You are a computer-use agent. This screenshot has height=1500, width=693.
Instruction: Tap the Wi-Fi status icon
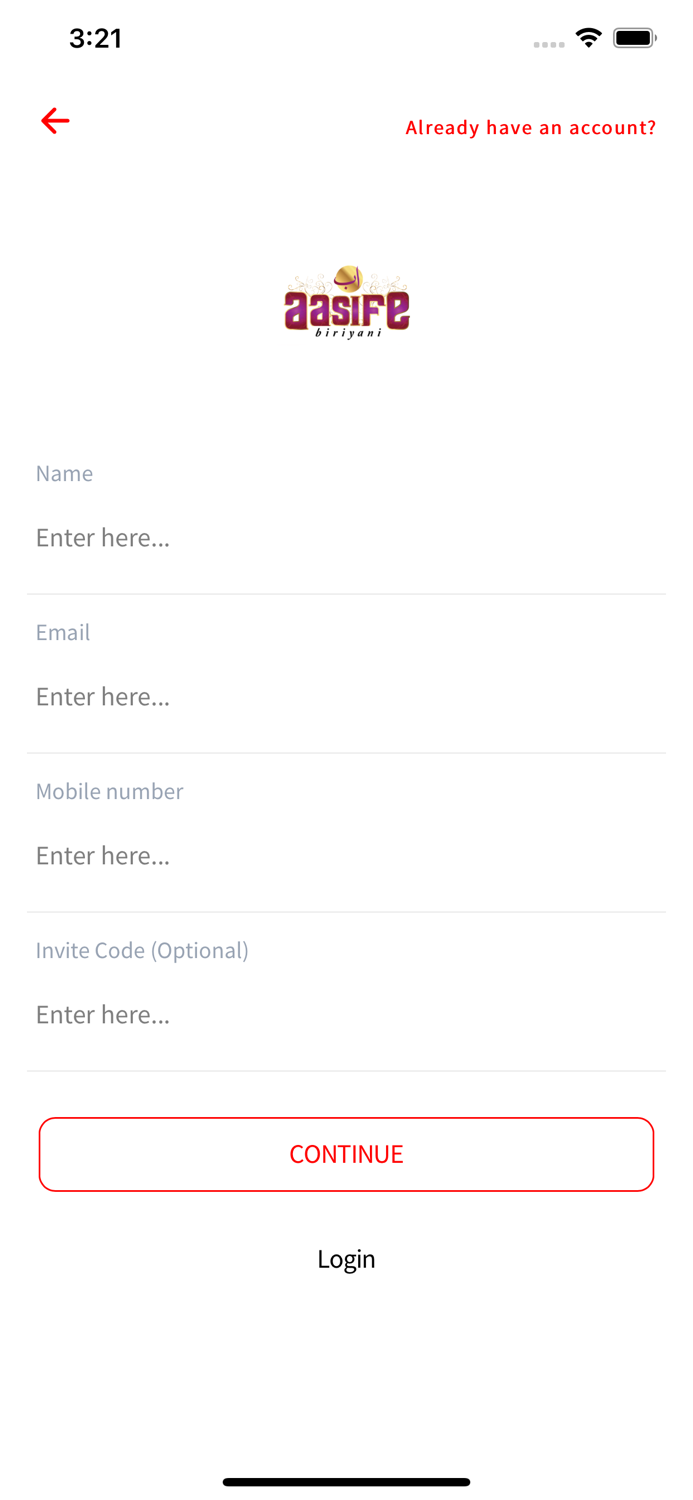pos(588,38)
